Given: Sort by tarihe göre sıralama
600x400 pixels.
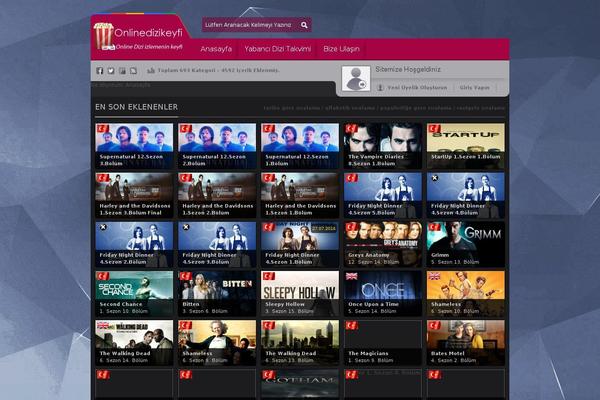Looking at the screenshot, I should 292,108.
